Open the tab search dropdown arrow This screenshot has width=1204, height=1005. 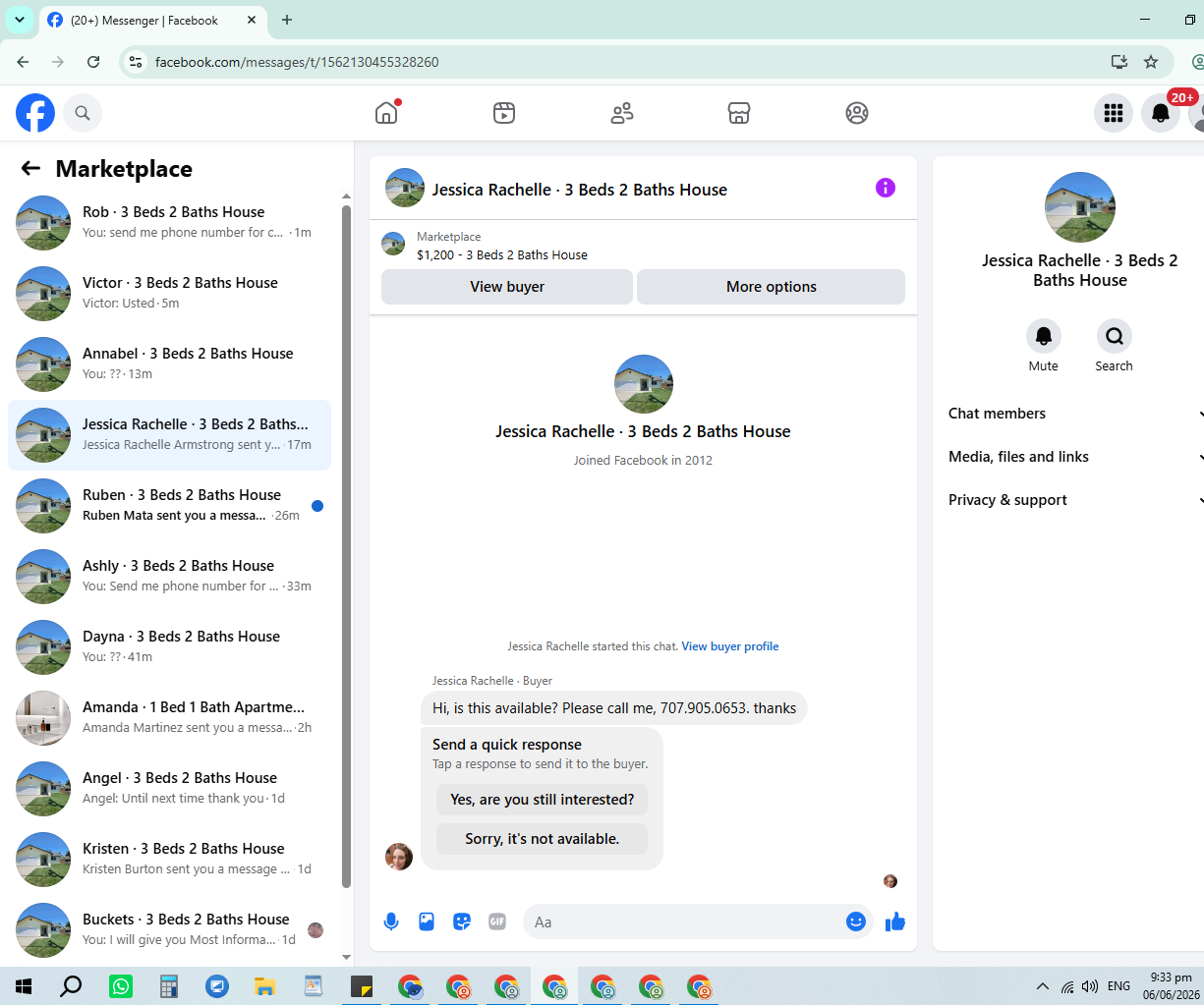point(19,20)
